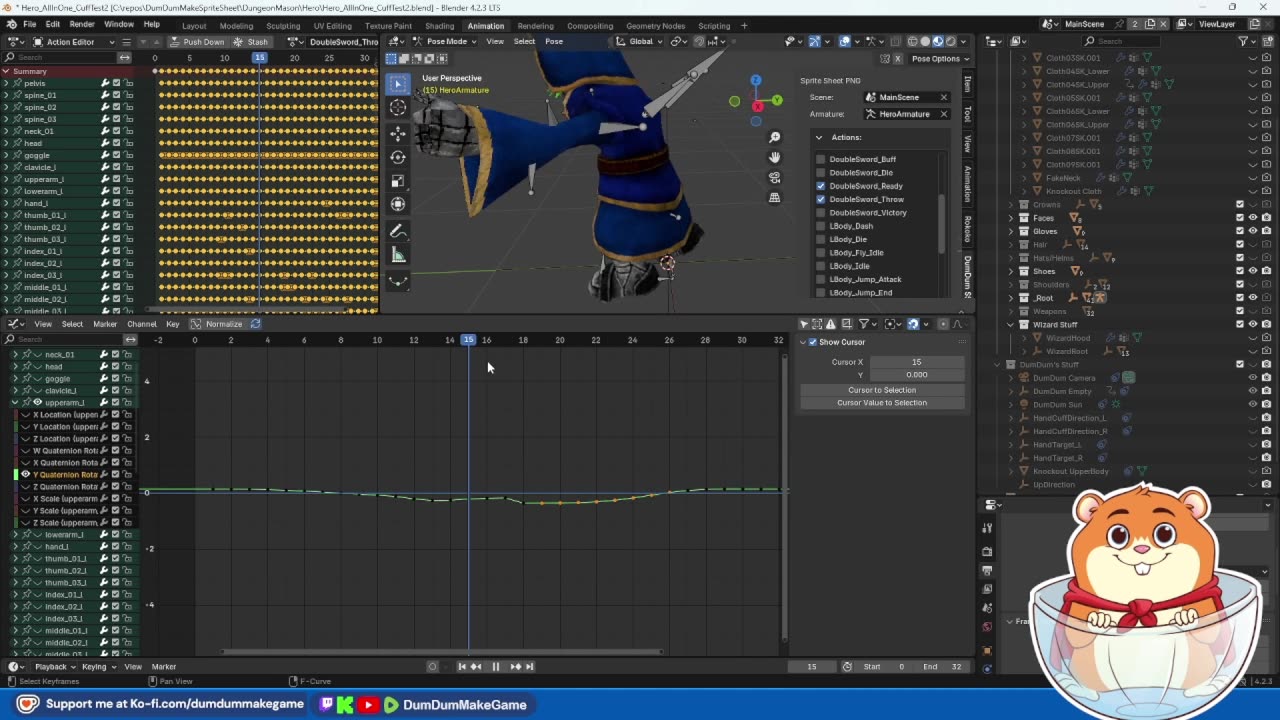Collapse the Actions panel
The image size is (1280, 720).
pos(819,137)
